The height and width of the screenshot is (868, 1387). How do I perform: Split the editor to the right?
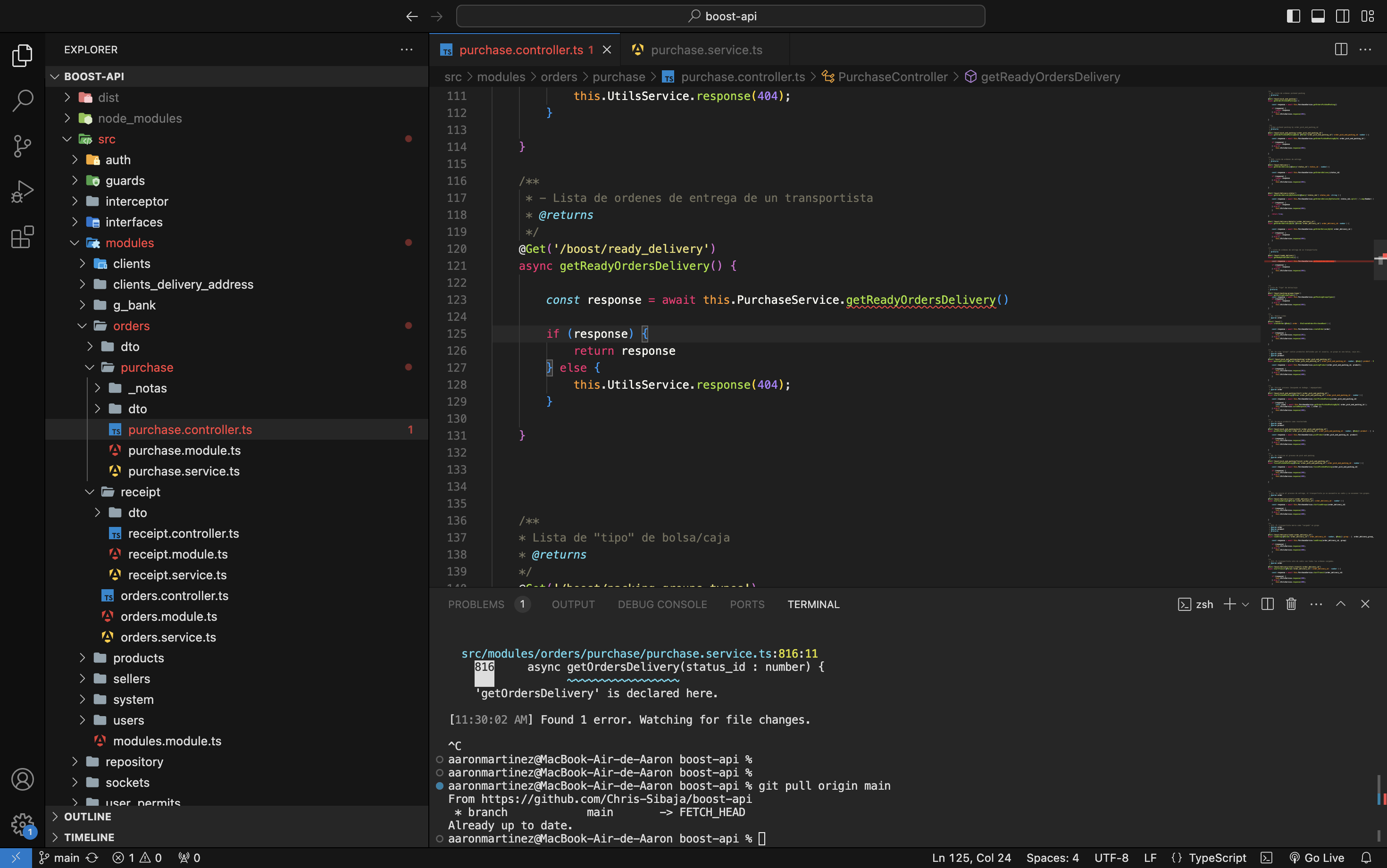pyautogui.click(x=1340, y=50)
